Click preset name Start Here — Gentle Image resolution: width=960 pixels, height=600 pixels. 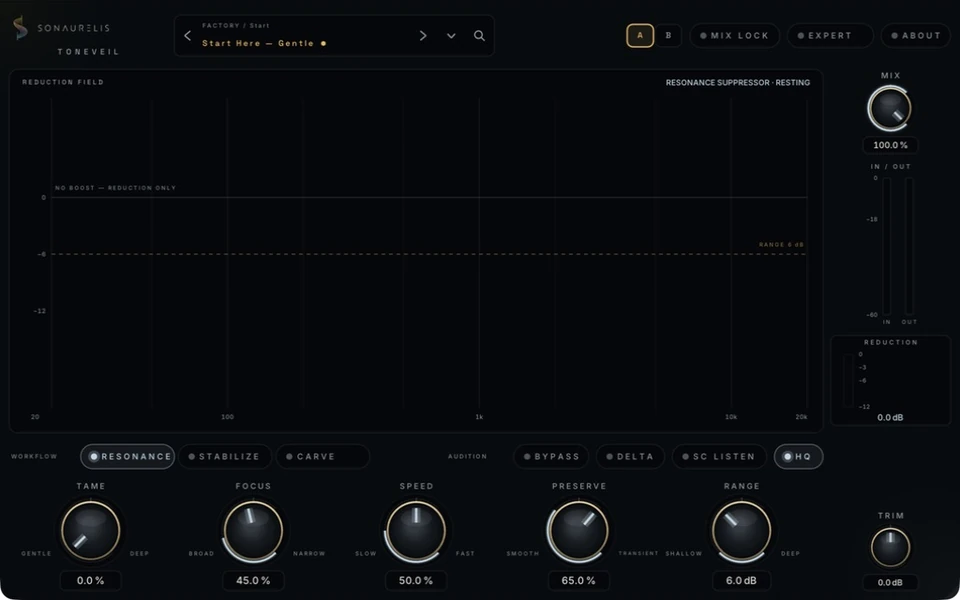click(258, 43)
